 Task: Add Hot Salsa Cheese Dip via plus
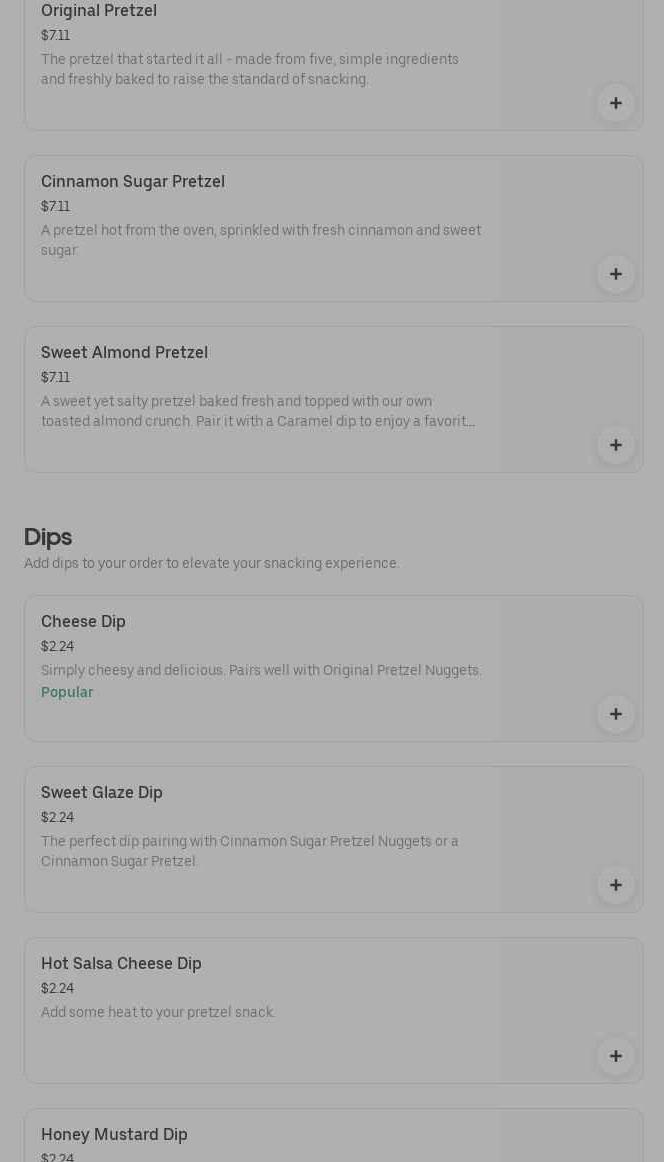[x=615, y=1056]
